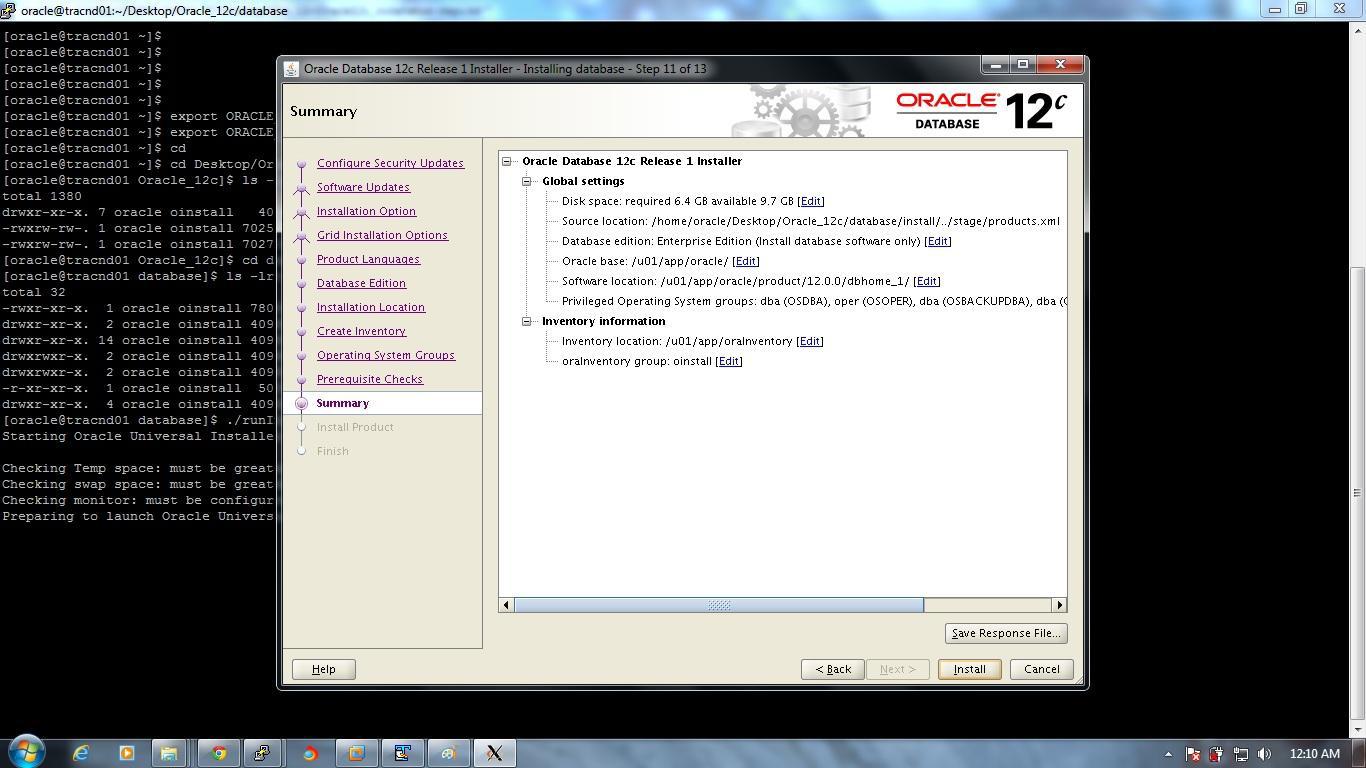Click the Xming X server taskbar icon
Viewport: 1366px width, 768px height.
pos(494,753)
